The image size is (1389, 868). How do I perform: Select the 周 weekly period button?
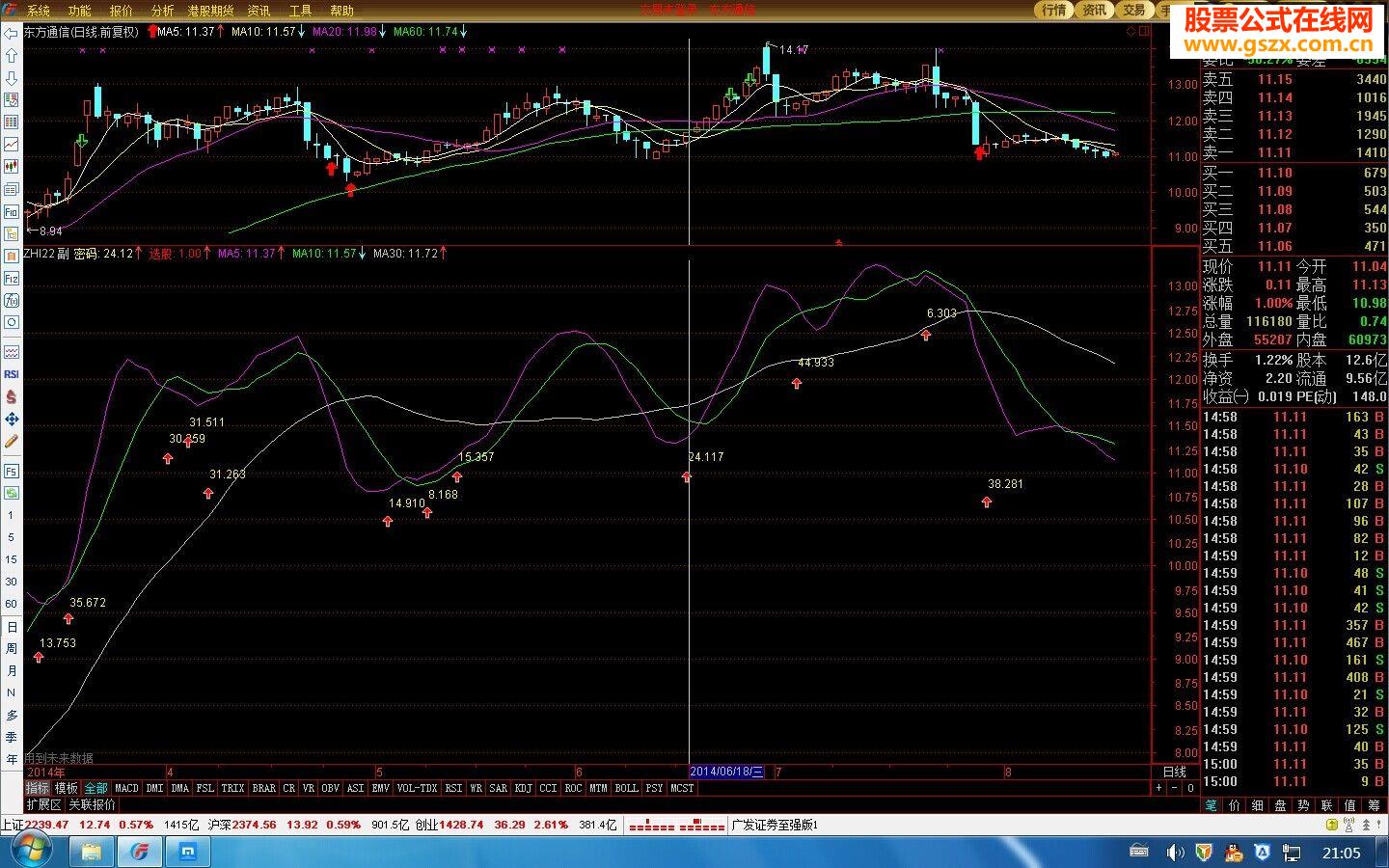click(12, 648)
